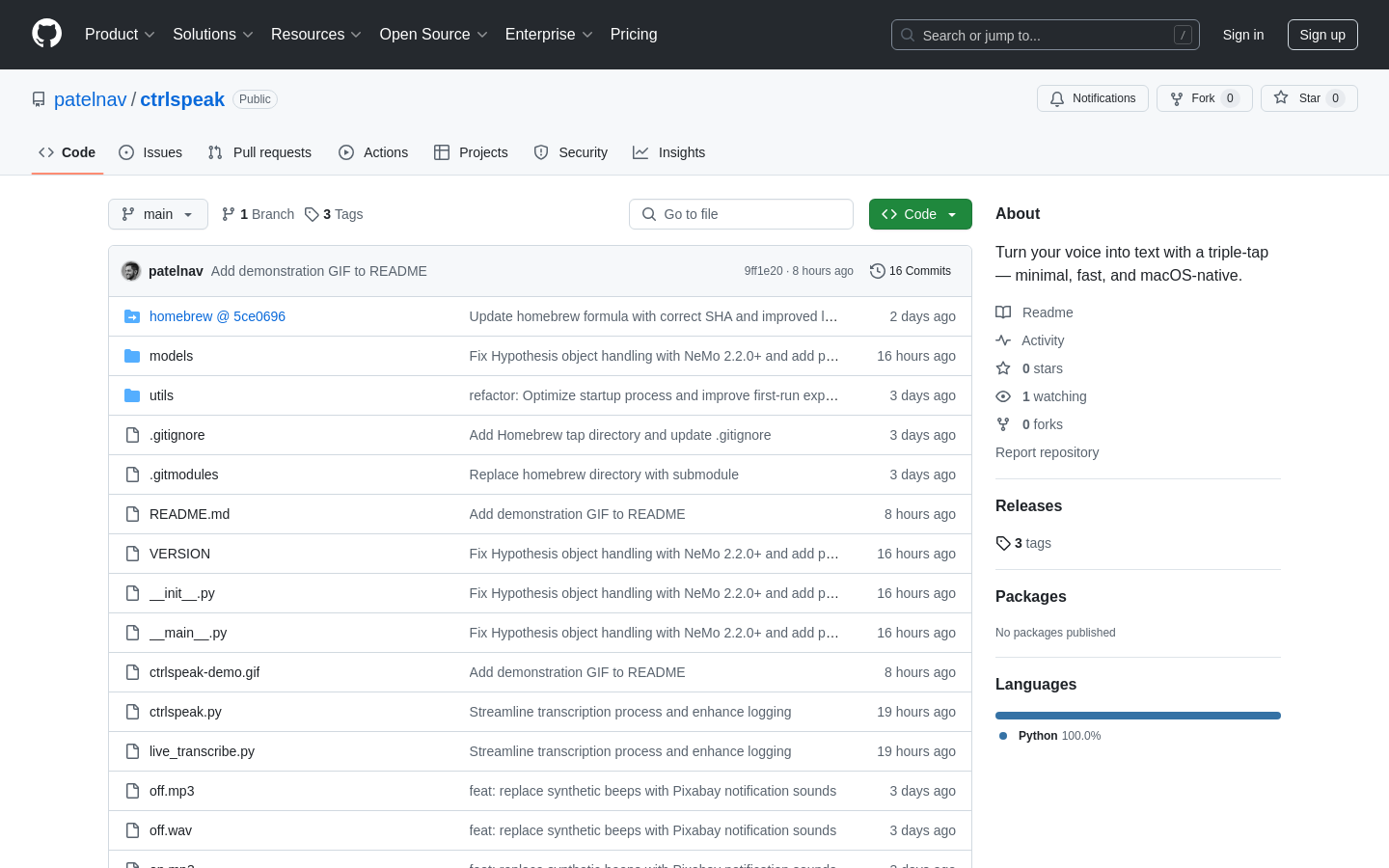Image resolution: width=1389 pixels, height=868 pixels.
Task: Open the live_transcribe.py file
Action: [202, 751]
